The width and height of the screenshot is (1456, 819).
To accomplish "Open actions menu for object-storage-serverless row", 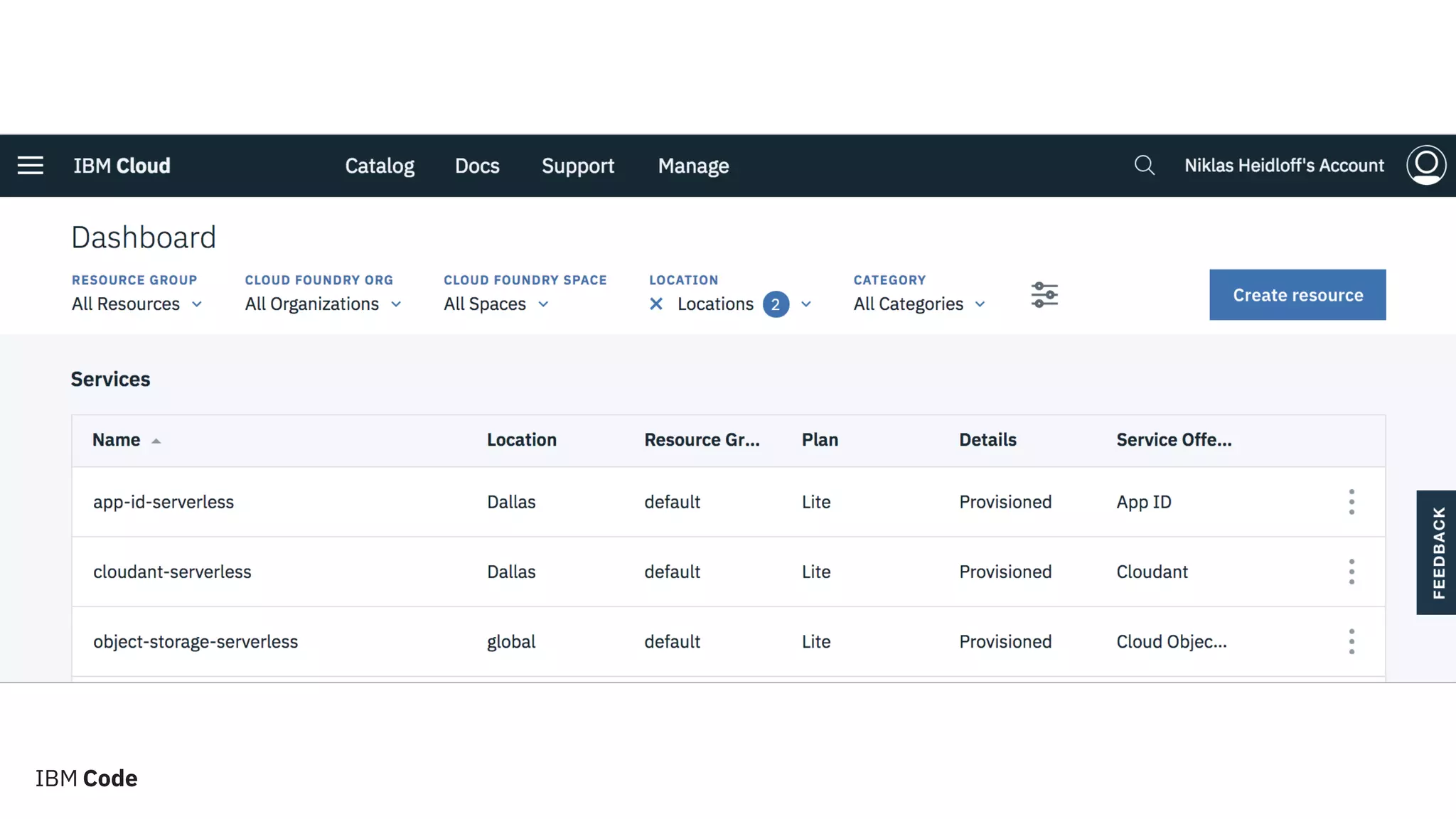I will pyautogui.click(x=1351, y=642).
